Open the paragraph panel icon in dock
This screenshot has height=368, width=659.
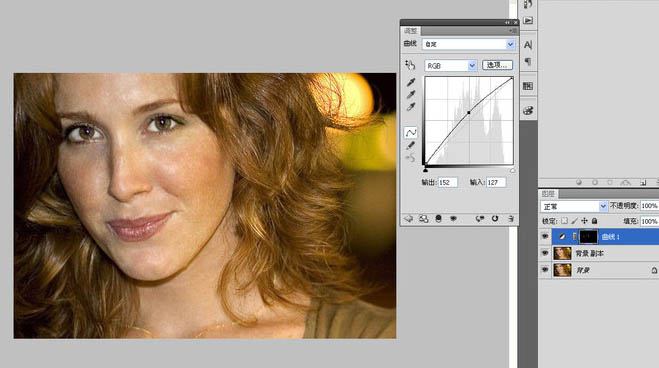528,62
